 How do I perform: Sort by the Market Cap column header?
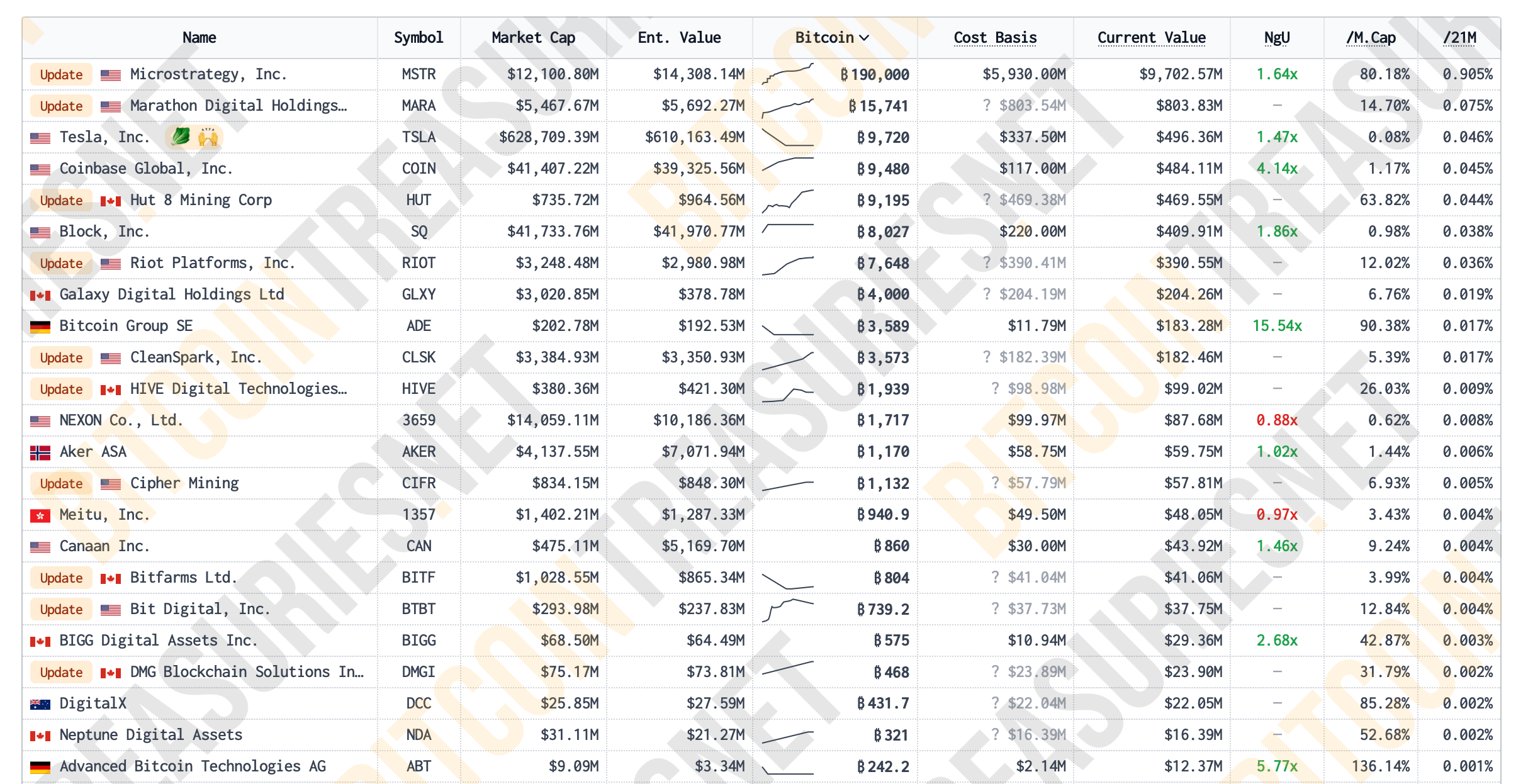point(534,38)
